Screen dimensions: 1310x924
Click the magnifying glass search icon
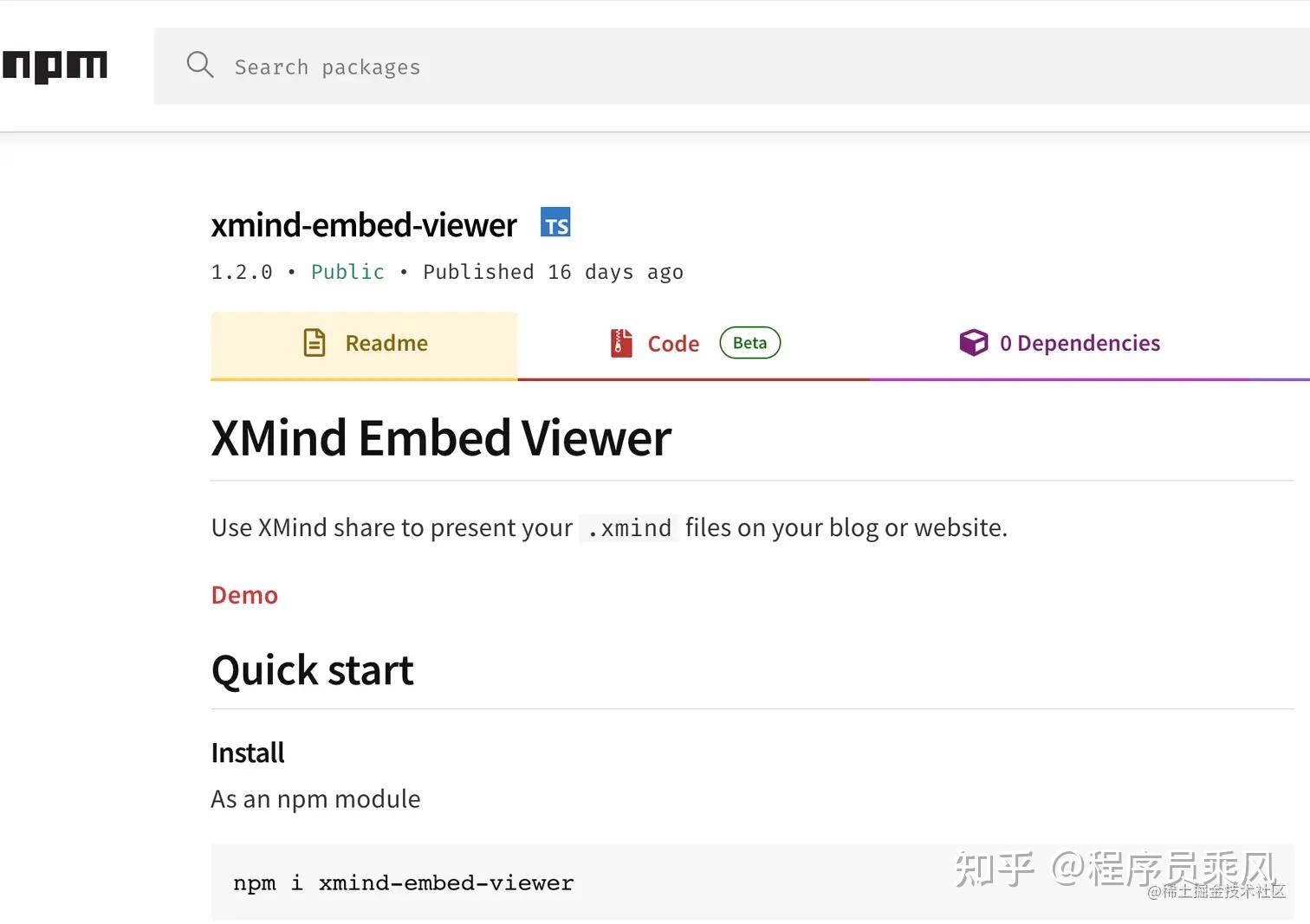point(199,64)
